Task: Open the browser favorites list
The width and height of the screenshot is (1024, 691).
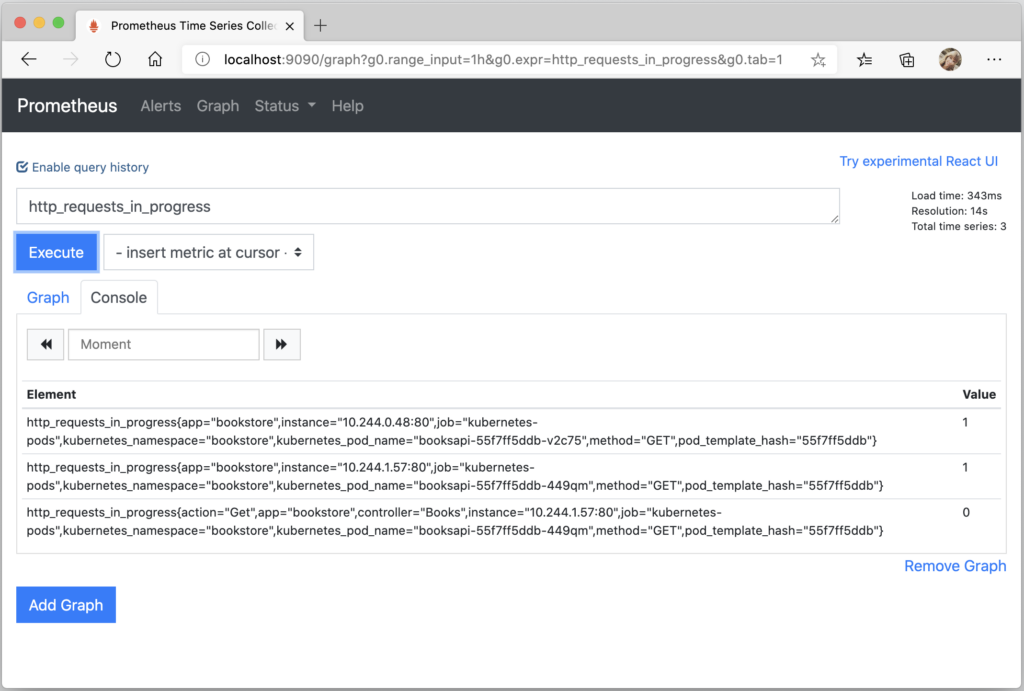Action: point(864,60)
